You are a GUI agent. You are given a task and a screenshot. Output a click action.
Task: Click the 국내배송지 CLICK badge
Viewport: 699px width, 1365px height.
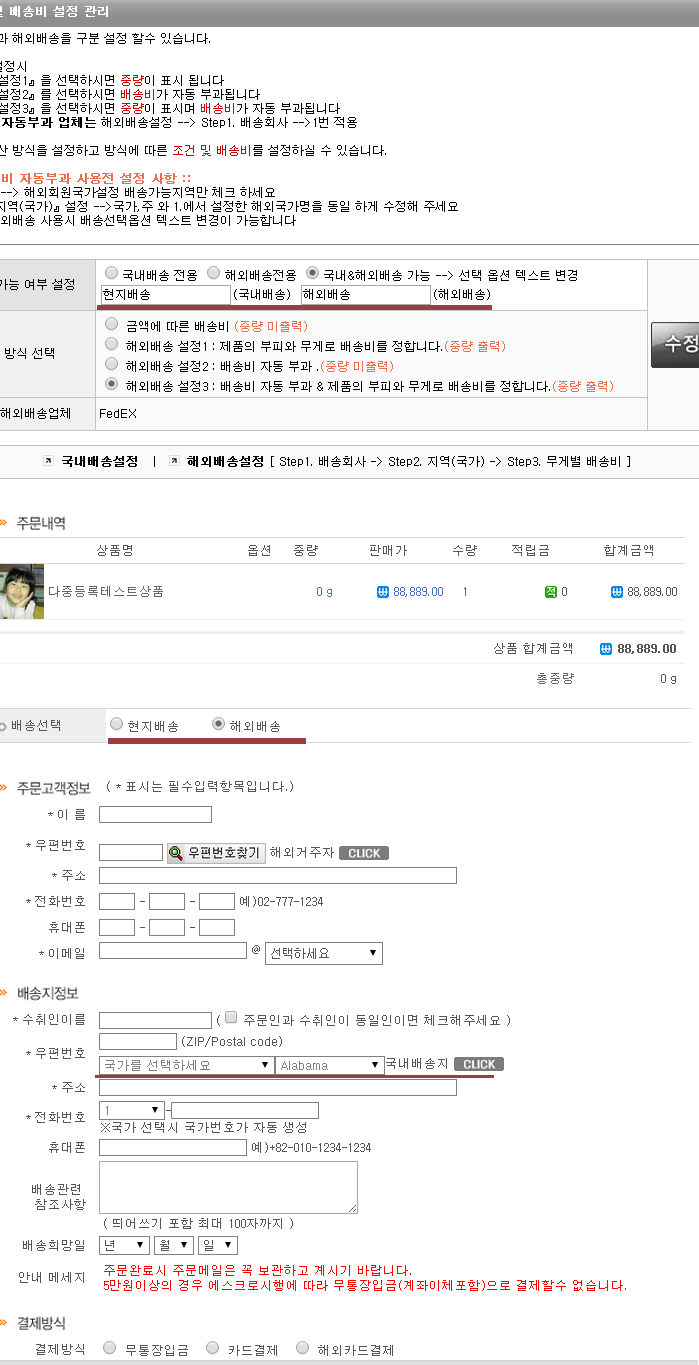479,1064
